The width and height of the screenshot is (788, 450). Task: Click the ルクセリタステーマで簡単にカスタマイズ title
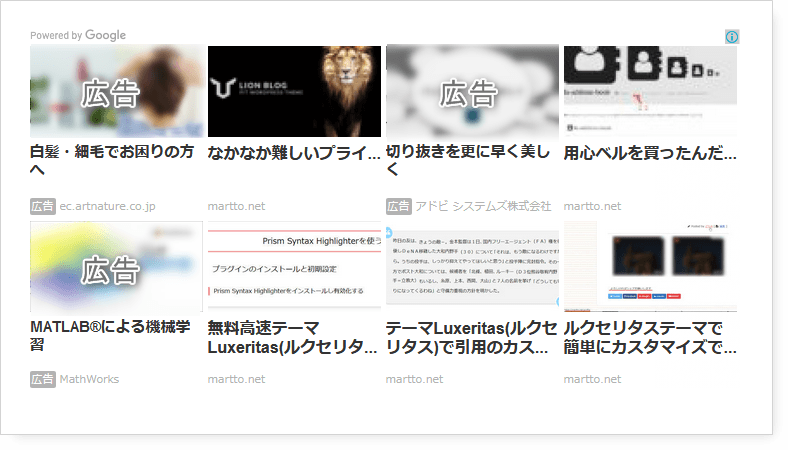pos(650,337)
